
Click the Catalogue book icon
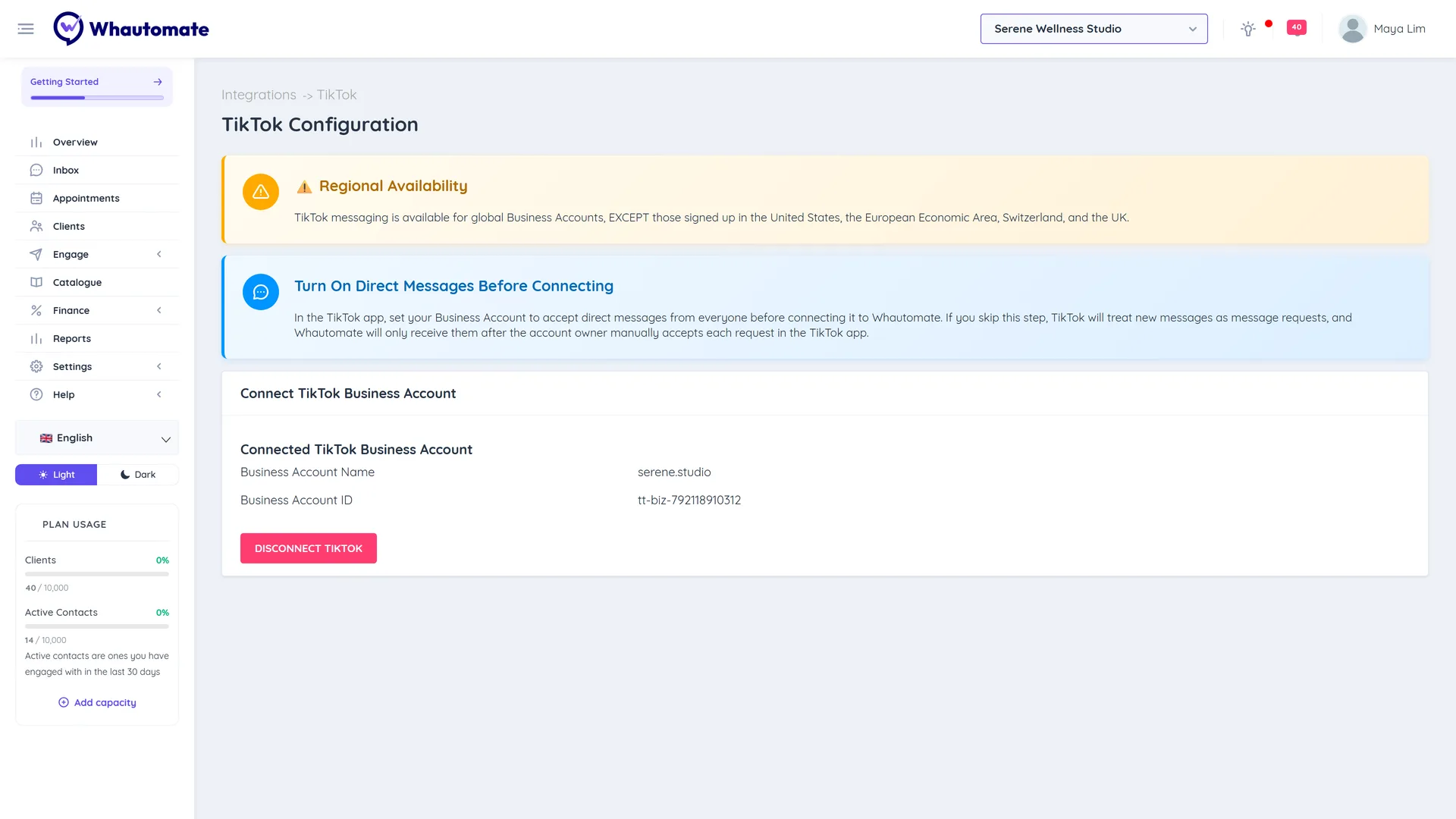36,283
